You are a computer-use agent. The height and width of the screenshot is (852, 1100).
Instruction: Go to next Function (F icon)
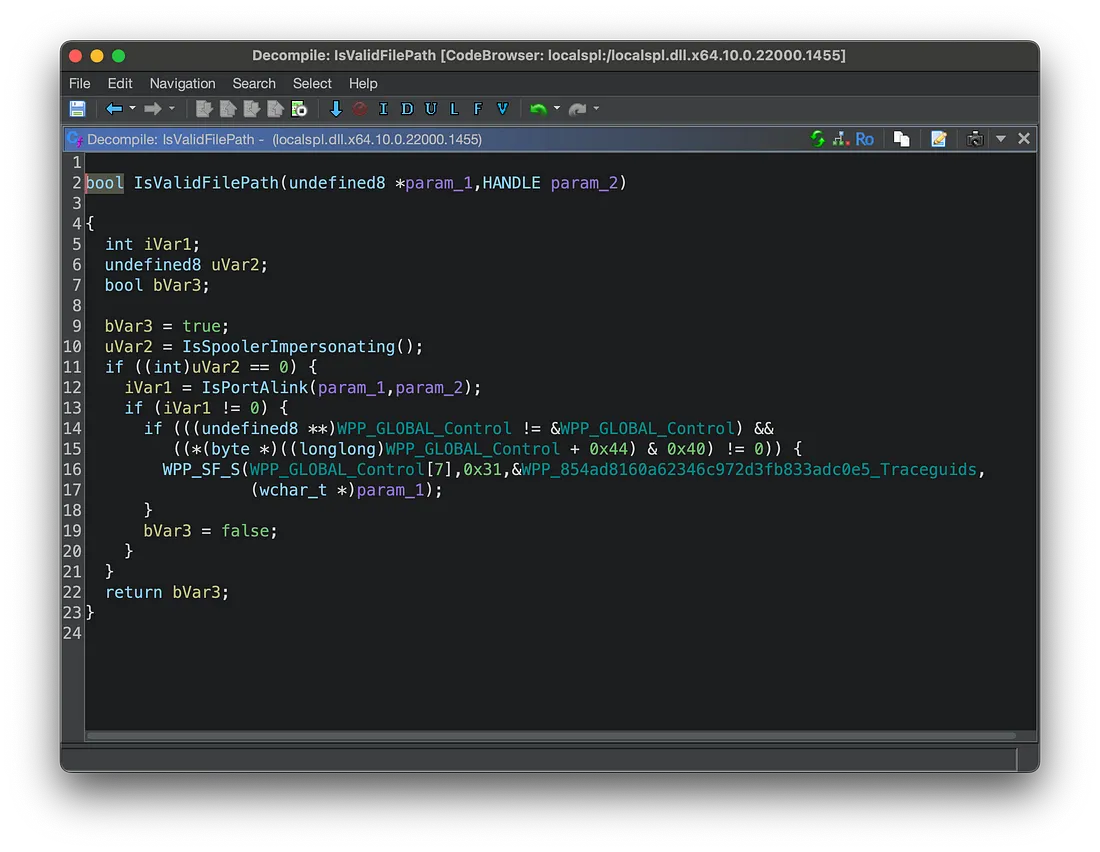[x=478, y=109]
